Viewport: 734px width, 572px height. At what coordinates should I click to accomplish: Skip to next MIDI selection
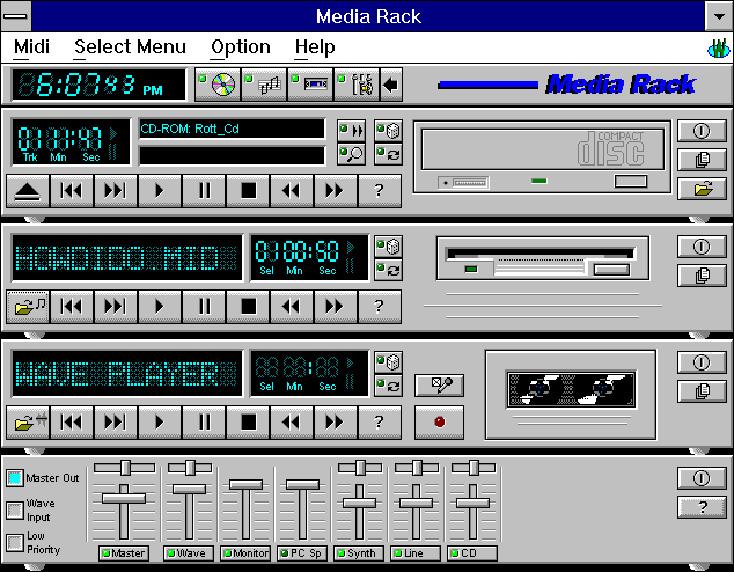point(116,307)
